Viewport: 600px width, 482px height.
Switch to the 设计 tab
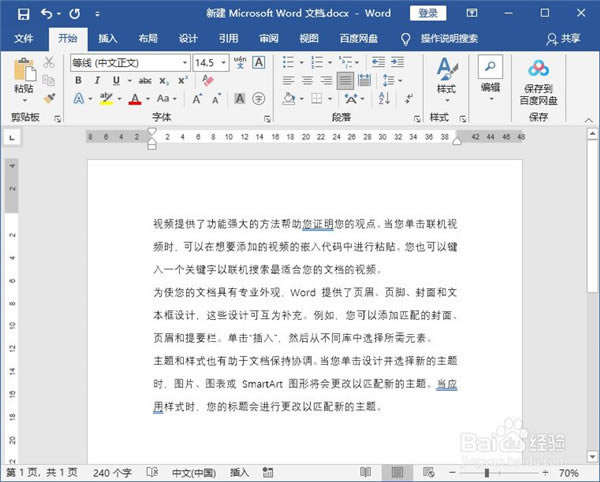188,38
